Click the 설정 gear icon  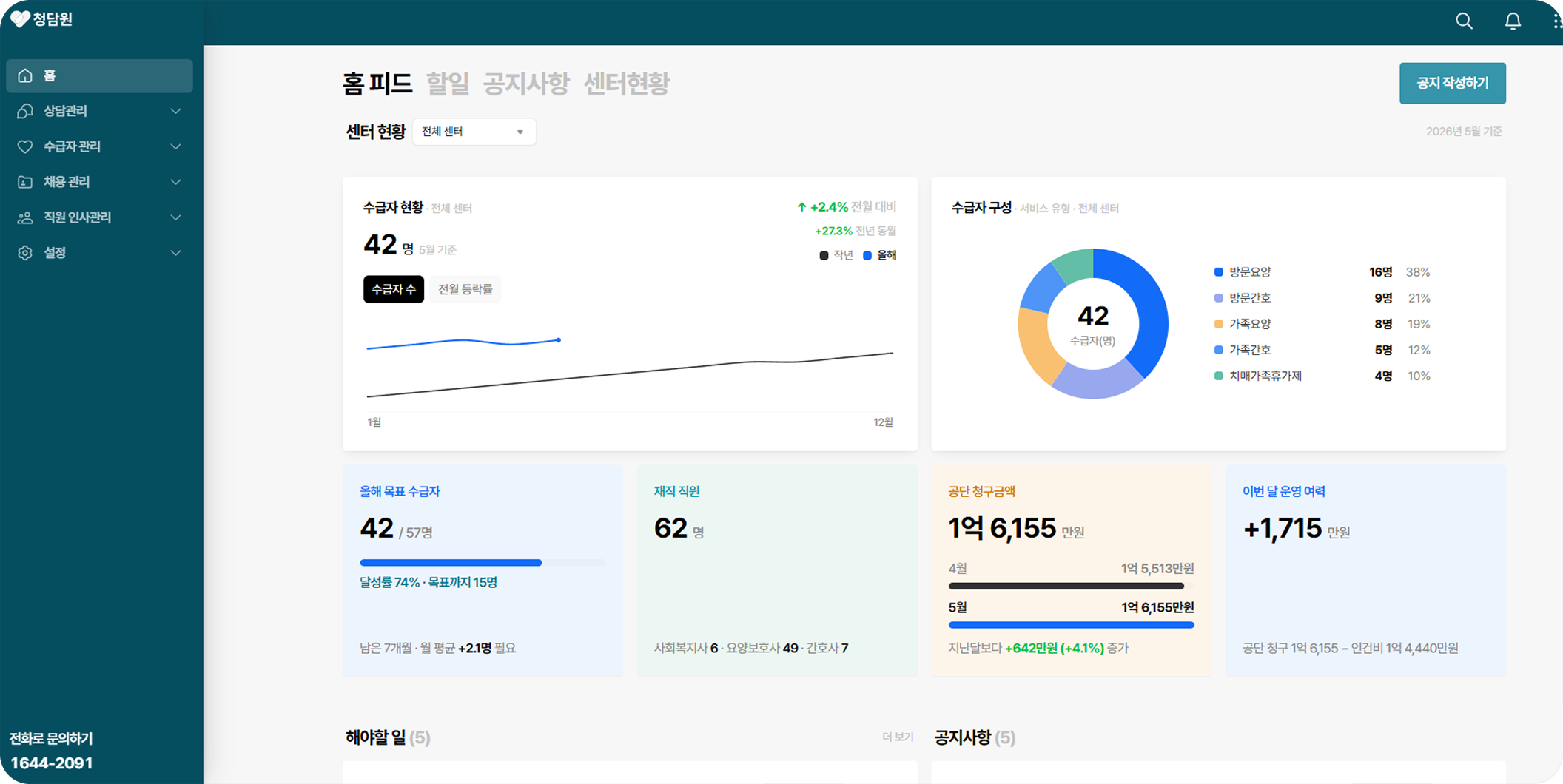(x=25, y=253)
